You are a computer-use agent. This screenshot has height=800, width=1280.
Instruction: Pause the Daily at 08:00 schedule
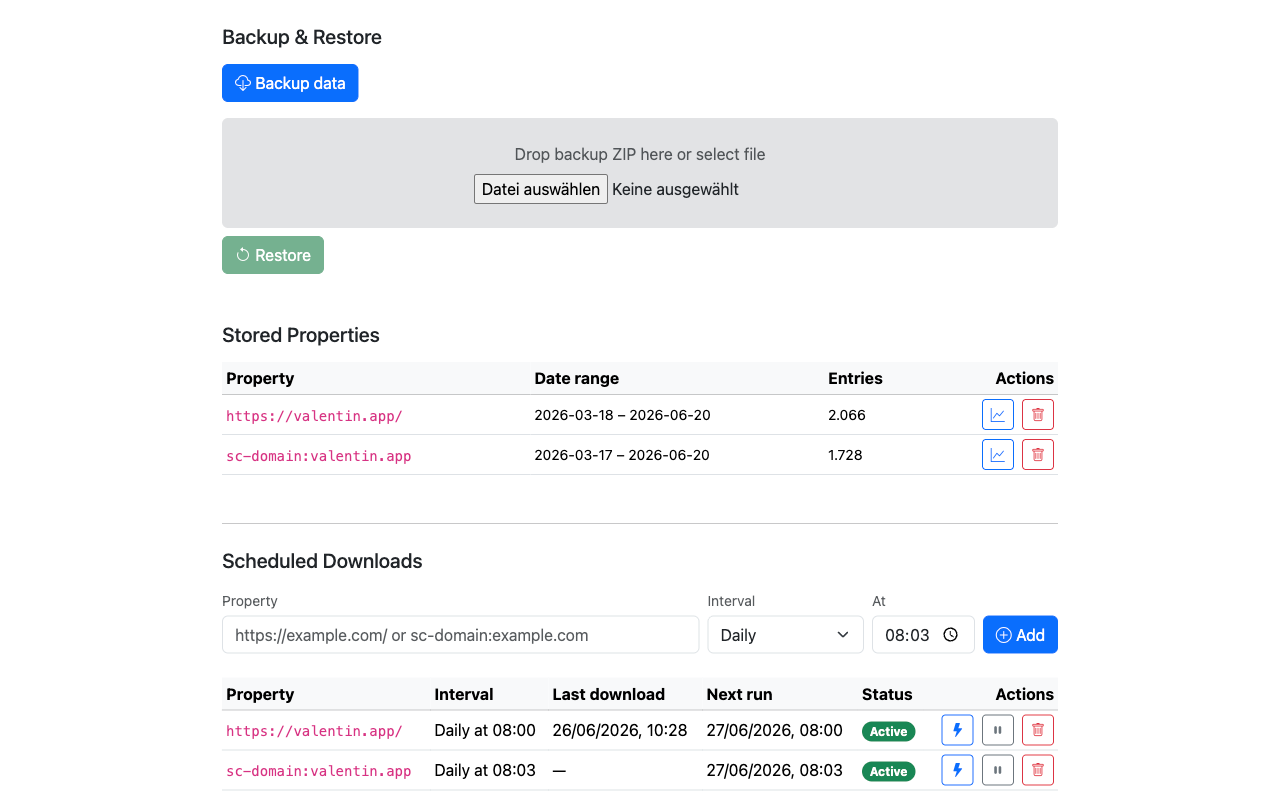(x=998, y=731)
